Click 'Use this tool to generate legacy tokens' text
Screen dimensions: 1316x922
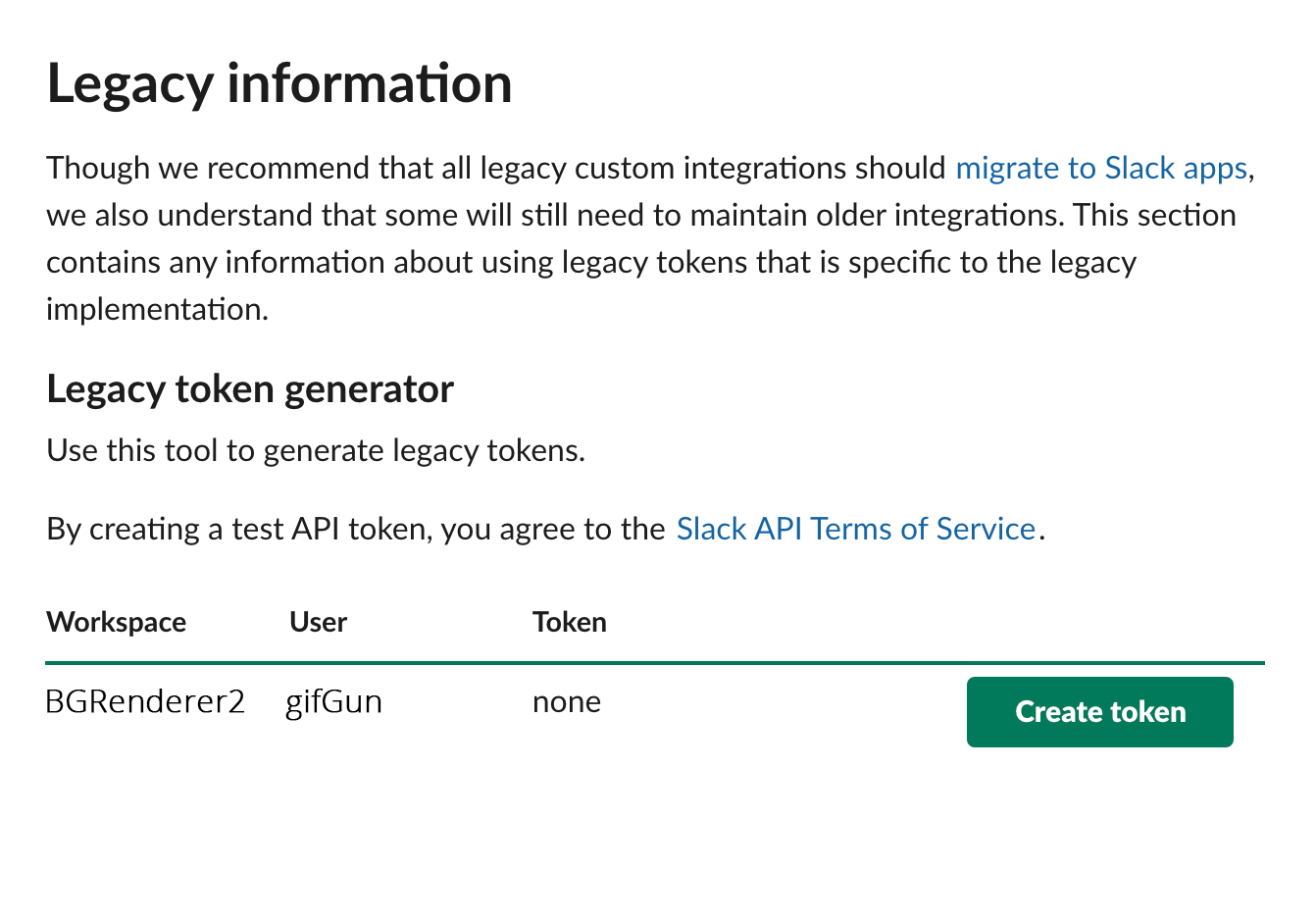316,450
